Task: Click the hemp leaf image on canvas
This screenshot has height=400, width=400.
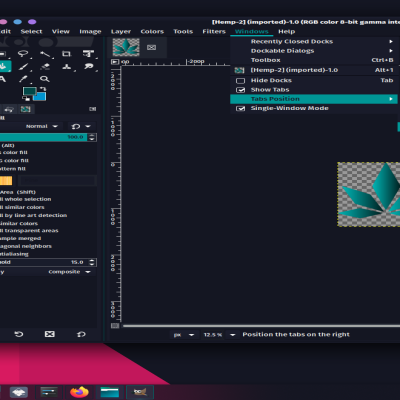Action: (x=369, y=194)
